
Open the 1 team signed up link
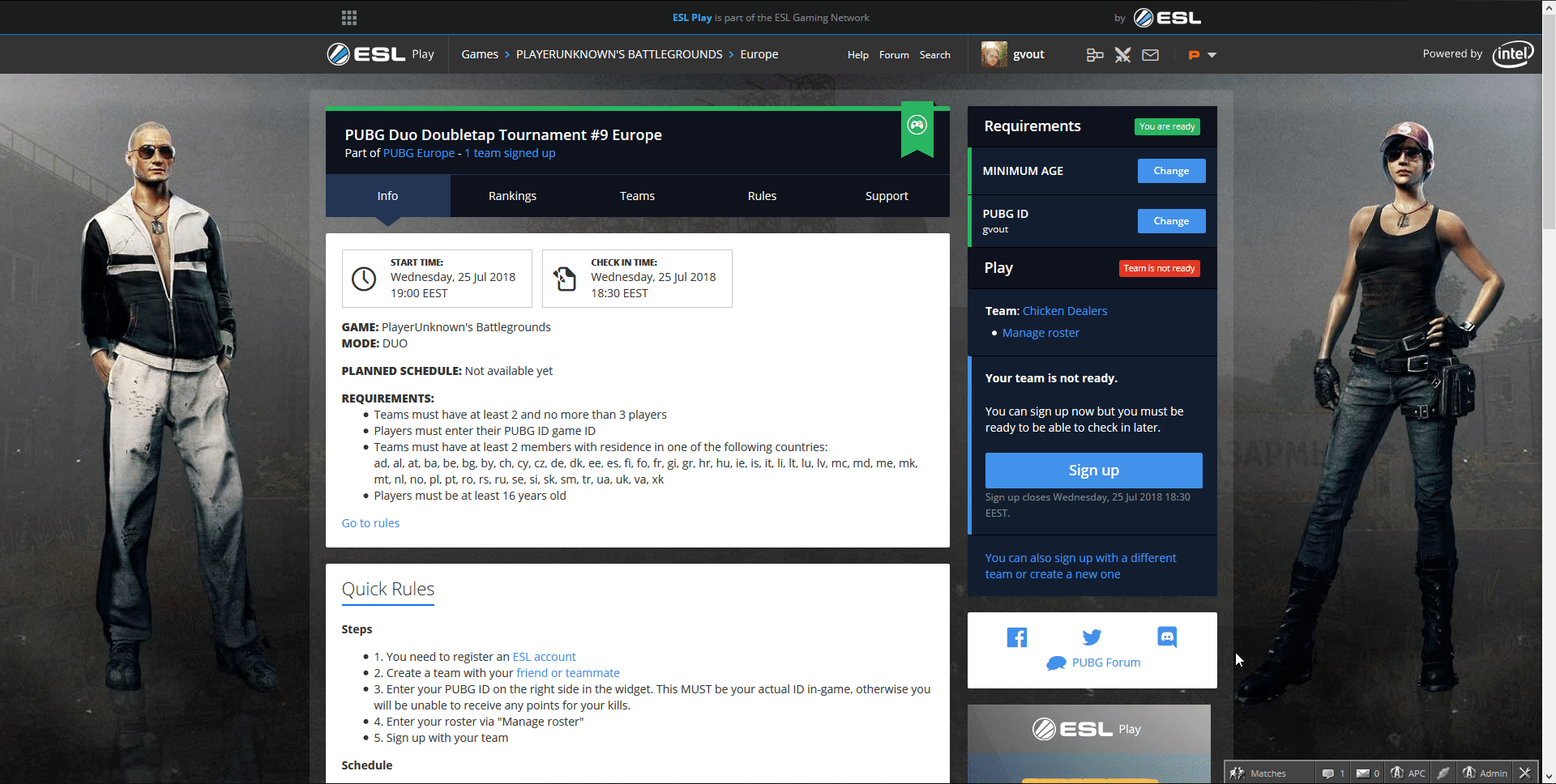[510, 153]
